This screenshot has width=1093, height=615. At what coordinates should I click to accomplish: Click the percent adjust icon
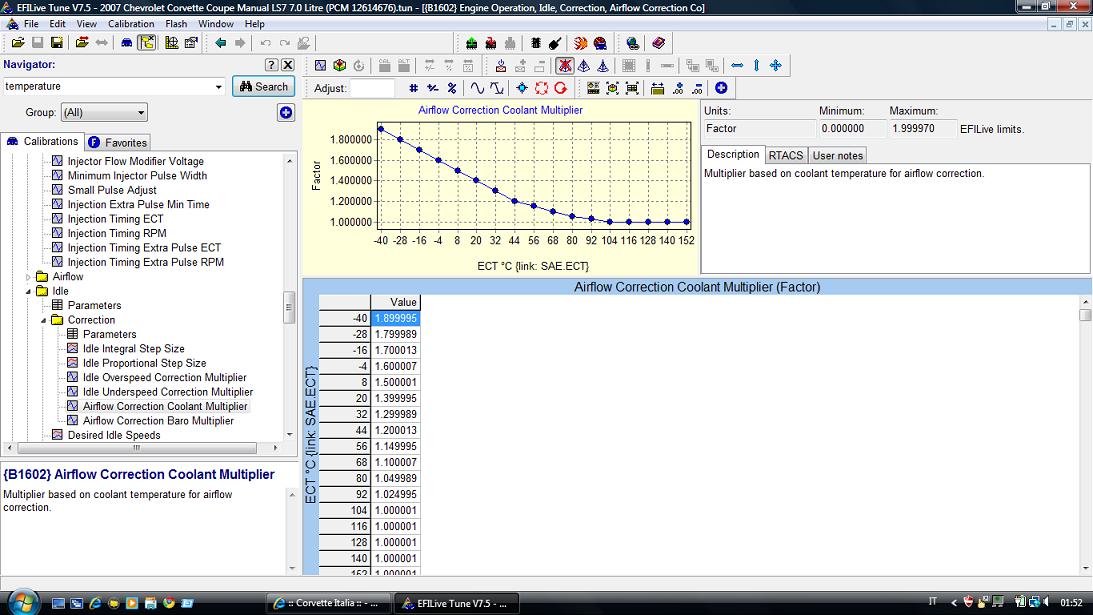(x=452, y=88)
